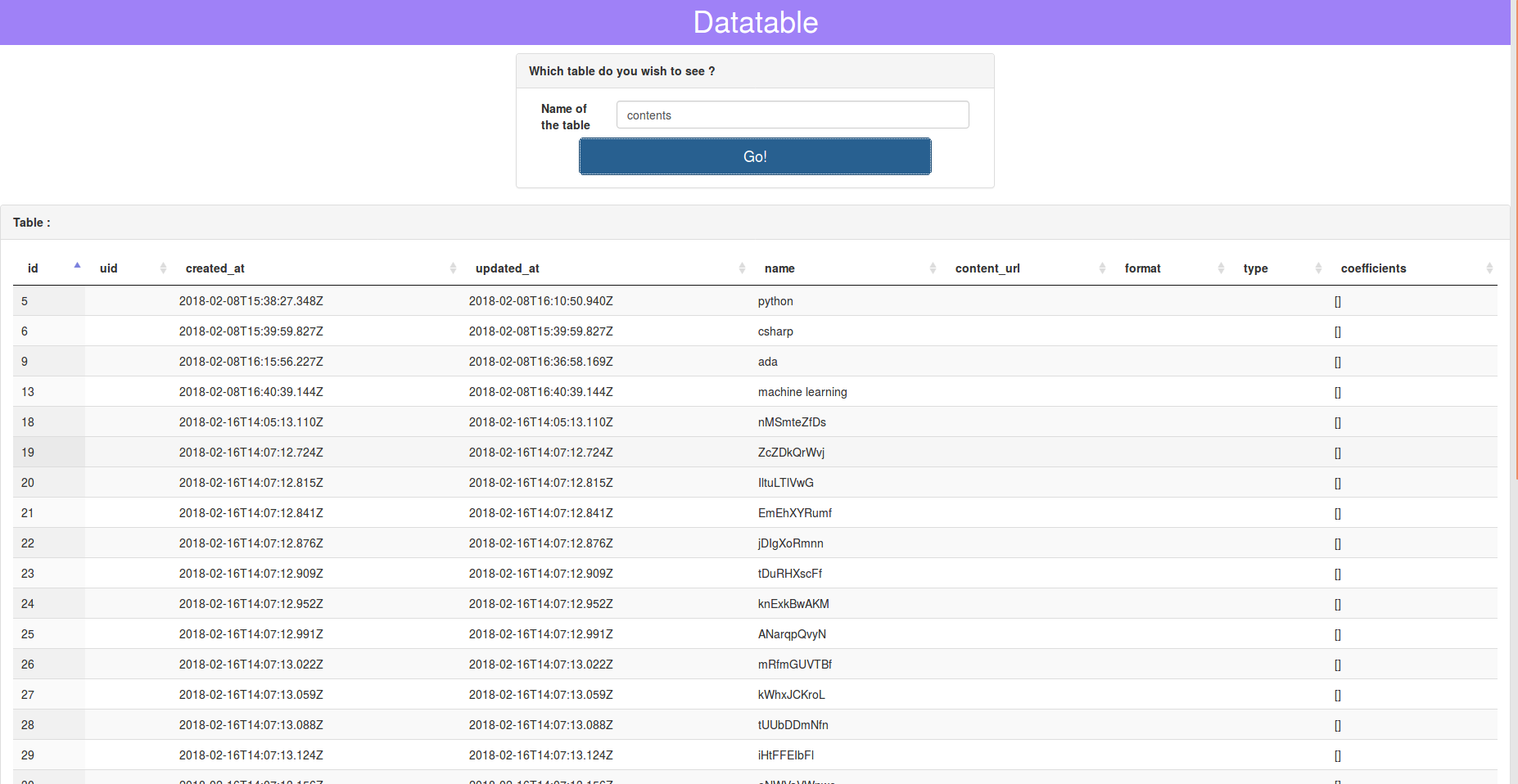
Task: Select the row named python
Action: [775, 301]
